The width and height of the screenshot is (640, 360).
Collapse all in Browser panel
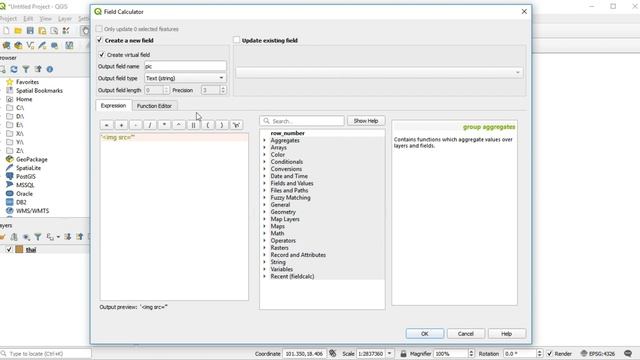(x=38, y=69)
